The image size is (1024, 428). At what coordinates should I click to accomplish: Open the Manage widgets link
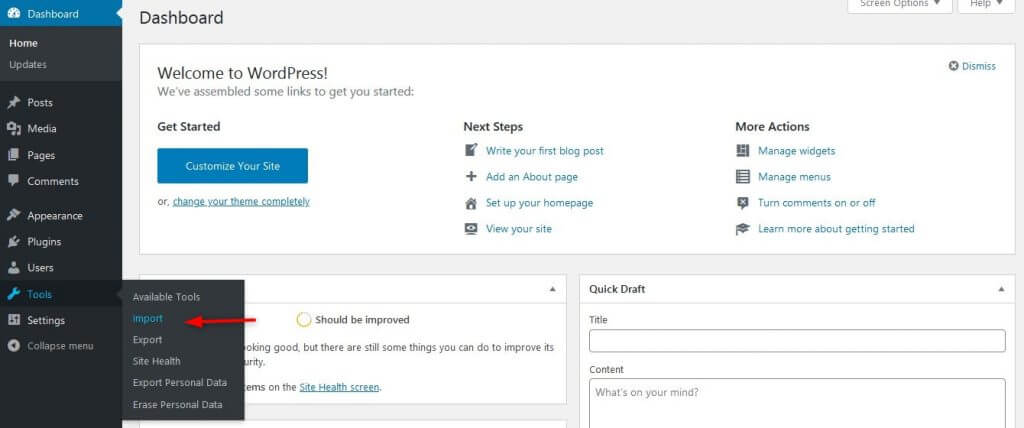tap(797, 150)
